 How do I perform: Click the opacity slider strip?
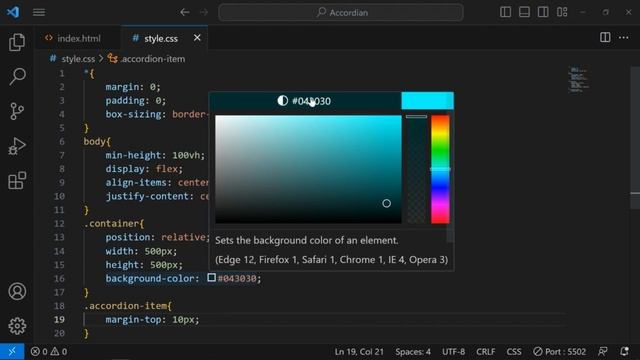coord(416,169)
